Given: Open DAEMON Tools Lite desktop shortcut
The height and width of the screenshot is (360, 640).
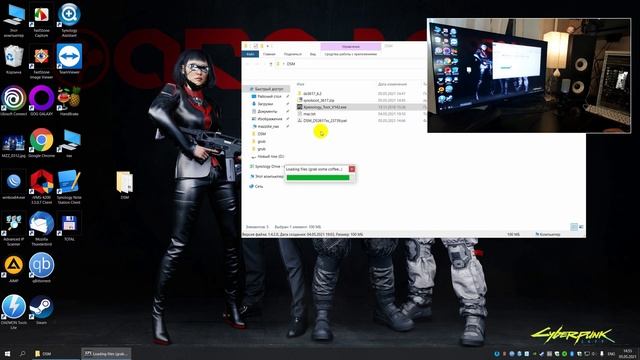Looking at the screenshot, I should pyautogui.click(x=13, y=312).
